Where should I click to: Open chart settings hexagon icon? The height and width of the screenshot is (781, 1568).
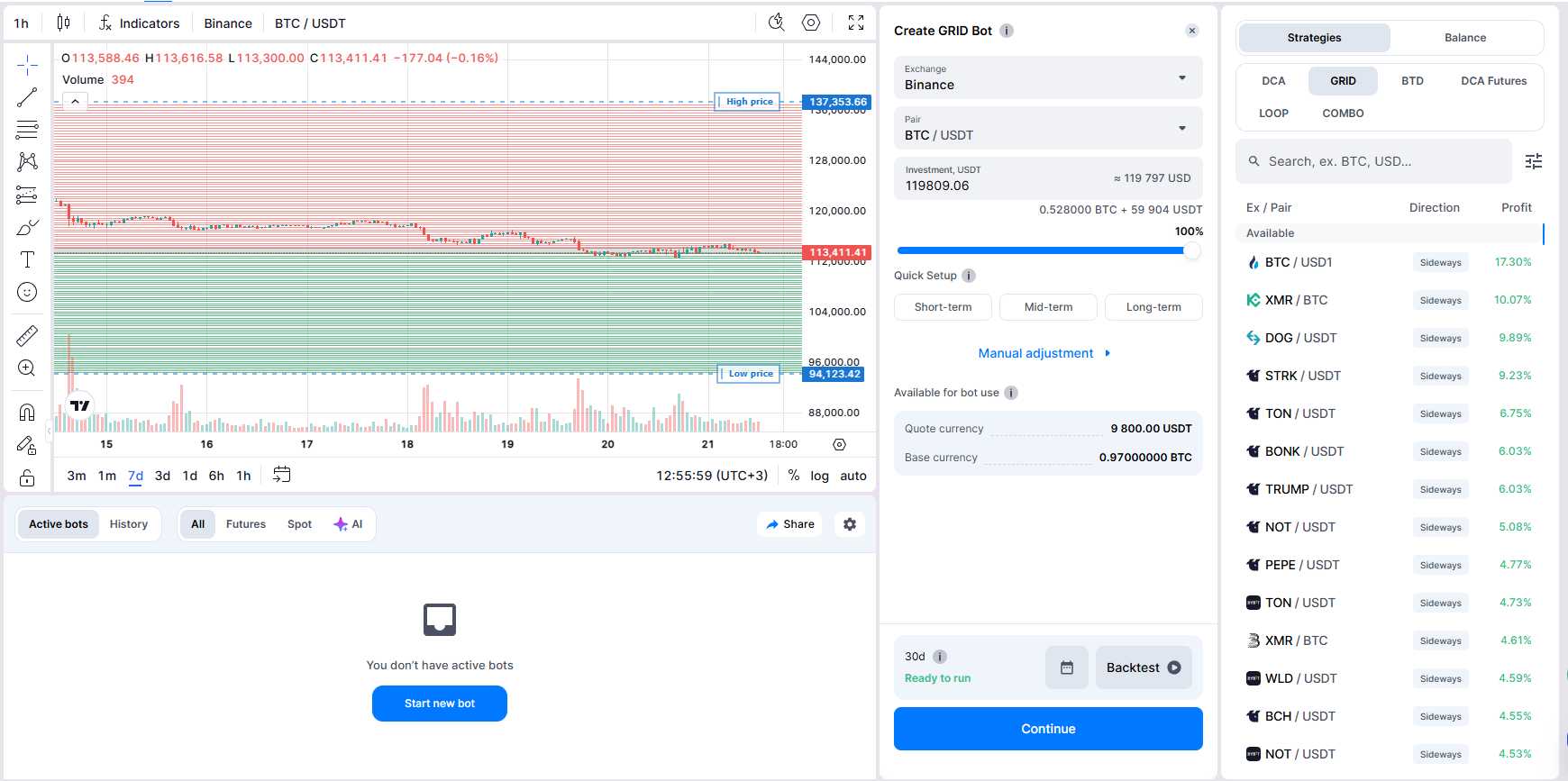point(811,23)
